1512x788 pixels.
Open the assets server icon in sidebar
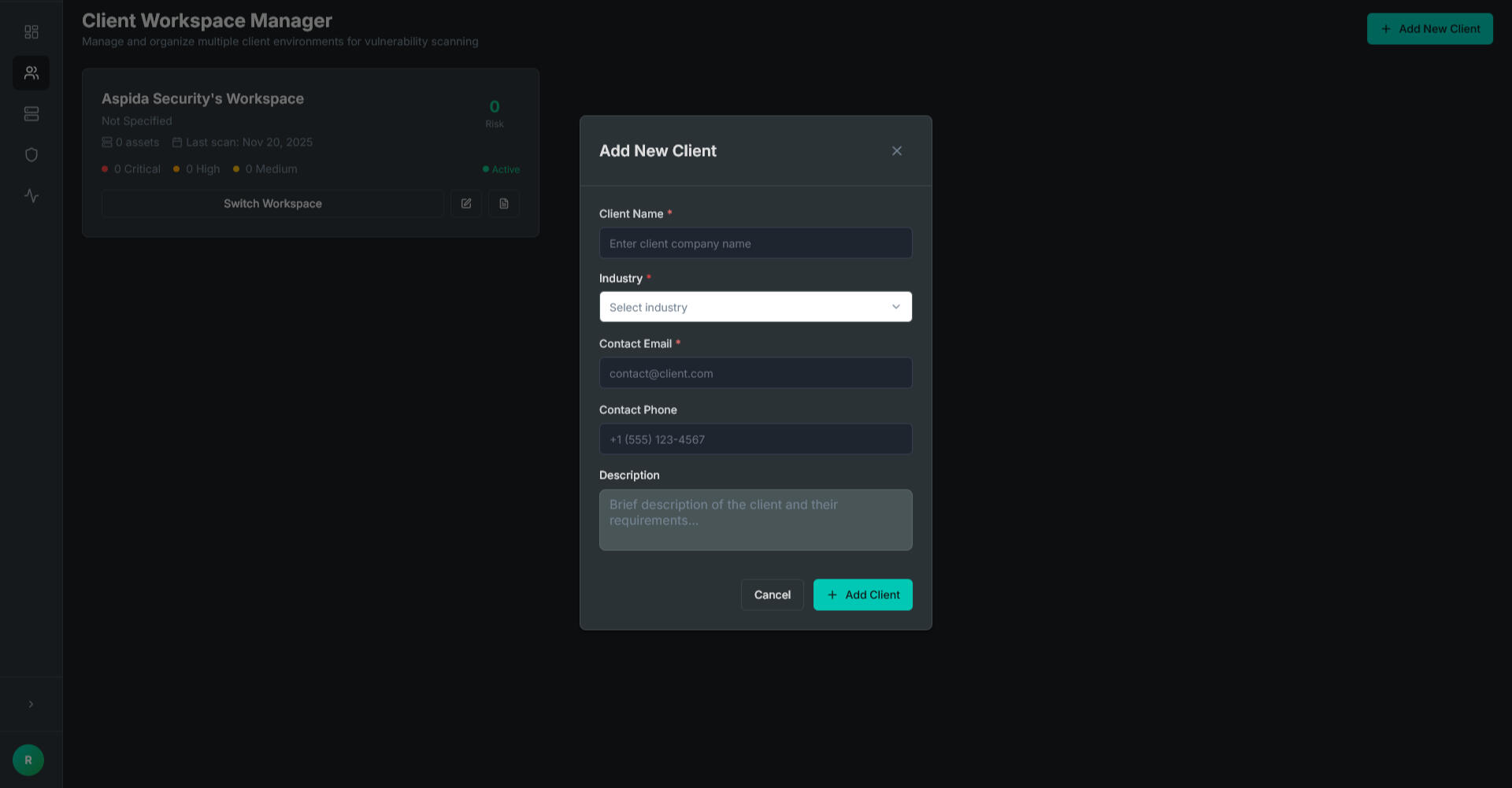[x=31, y=114]
